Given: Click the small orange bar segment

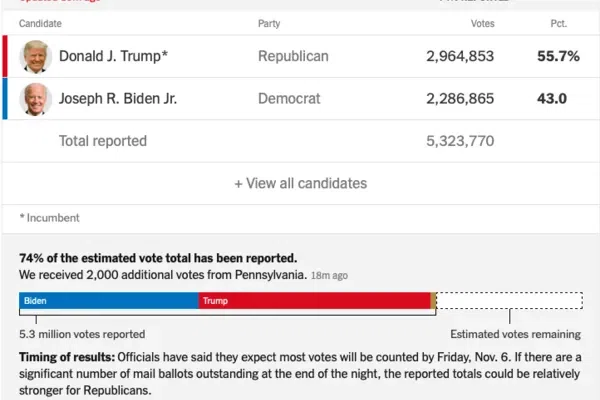Looking at the screenshot, I should 432,300.
